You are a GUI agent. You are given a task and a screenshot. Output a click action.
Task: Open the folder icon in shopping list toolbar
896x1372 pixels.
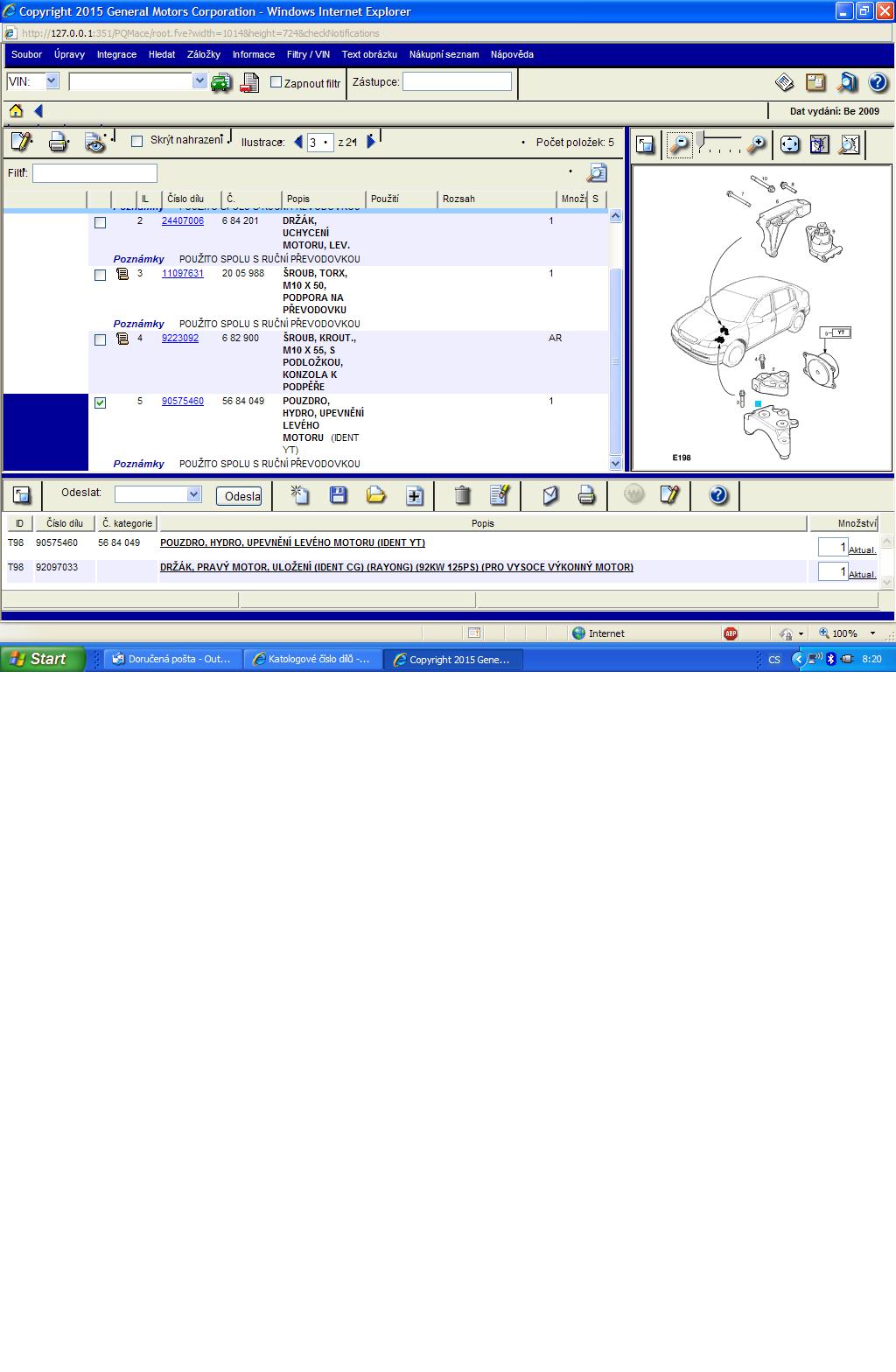pos(376,495)
